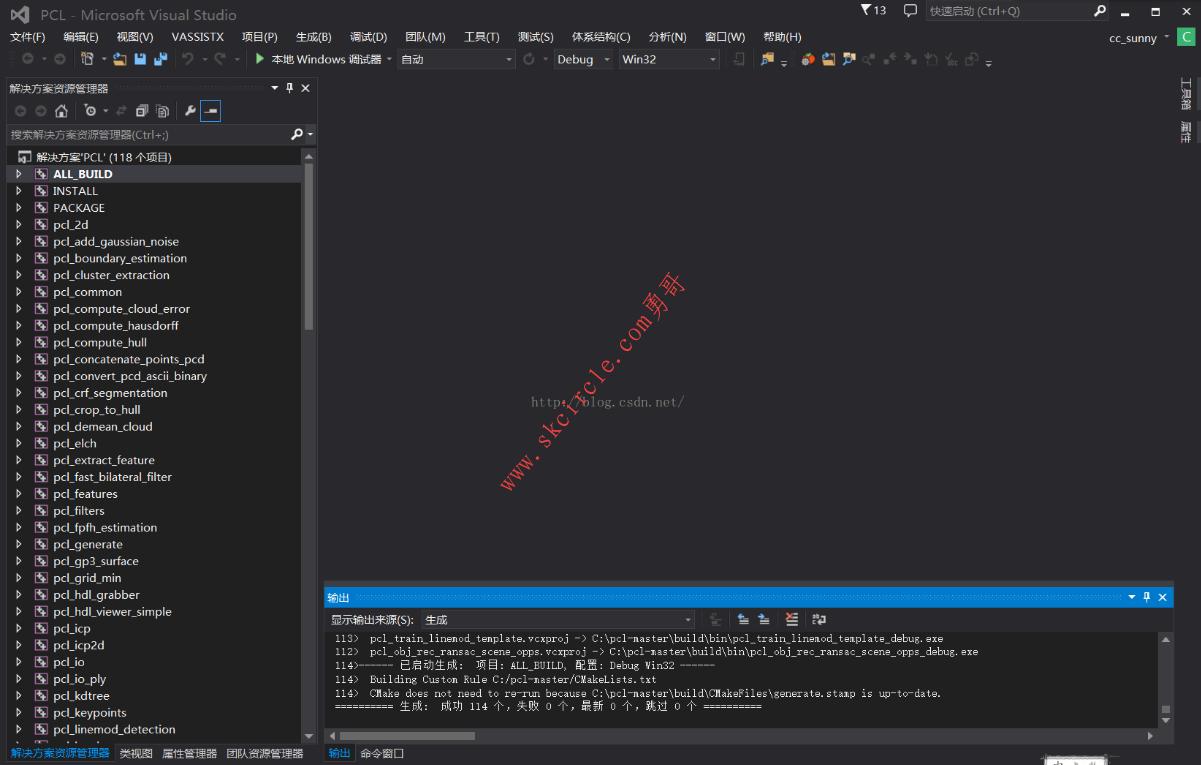Select the pcl_keypoints project

tap(90, 713)
